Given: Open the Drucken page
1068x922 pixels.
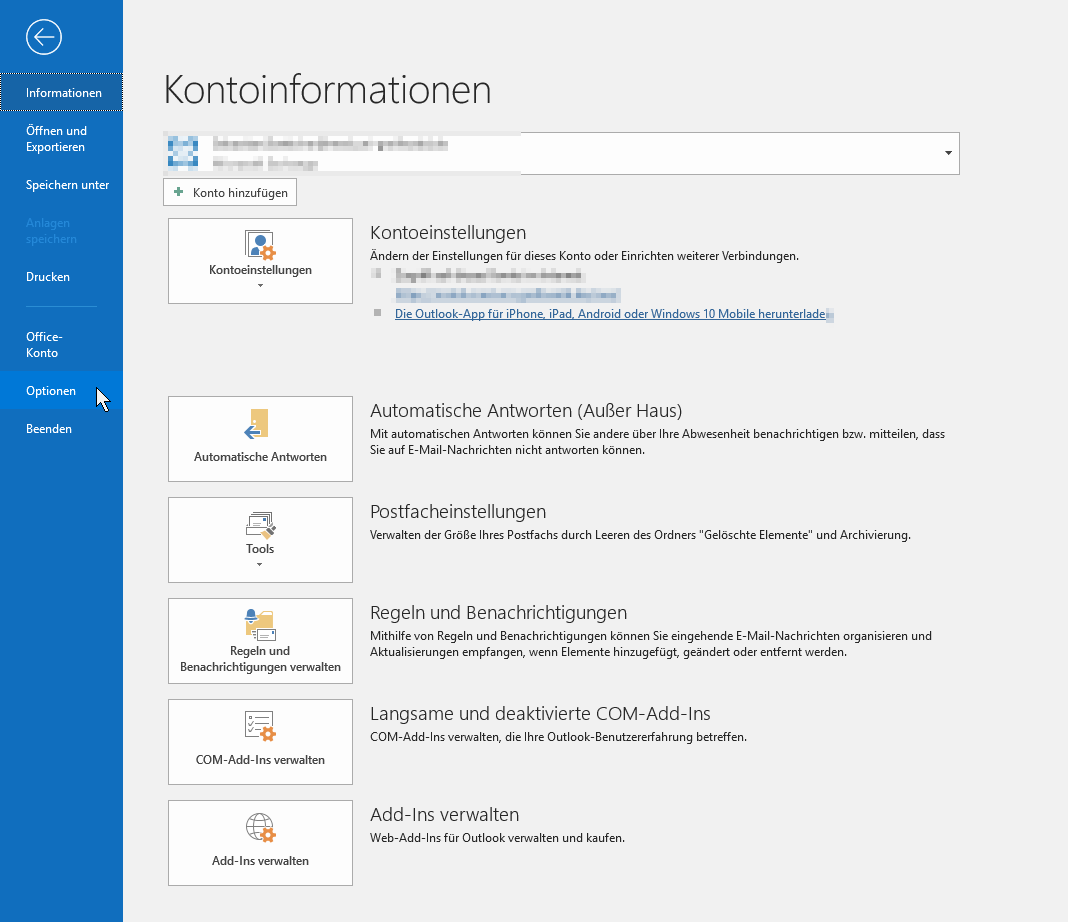Looking at the screenshot, I should (48, 277).
